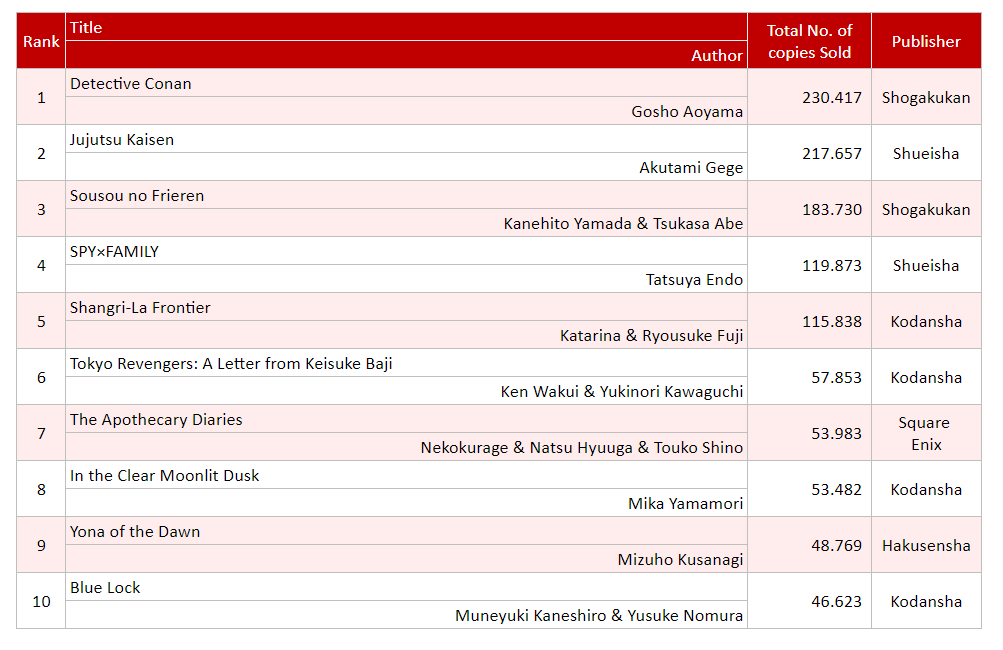
Task: Click Kodansha in the Moonlit Dusk row
Action: (926, 489)
